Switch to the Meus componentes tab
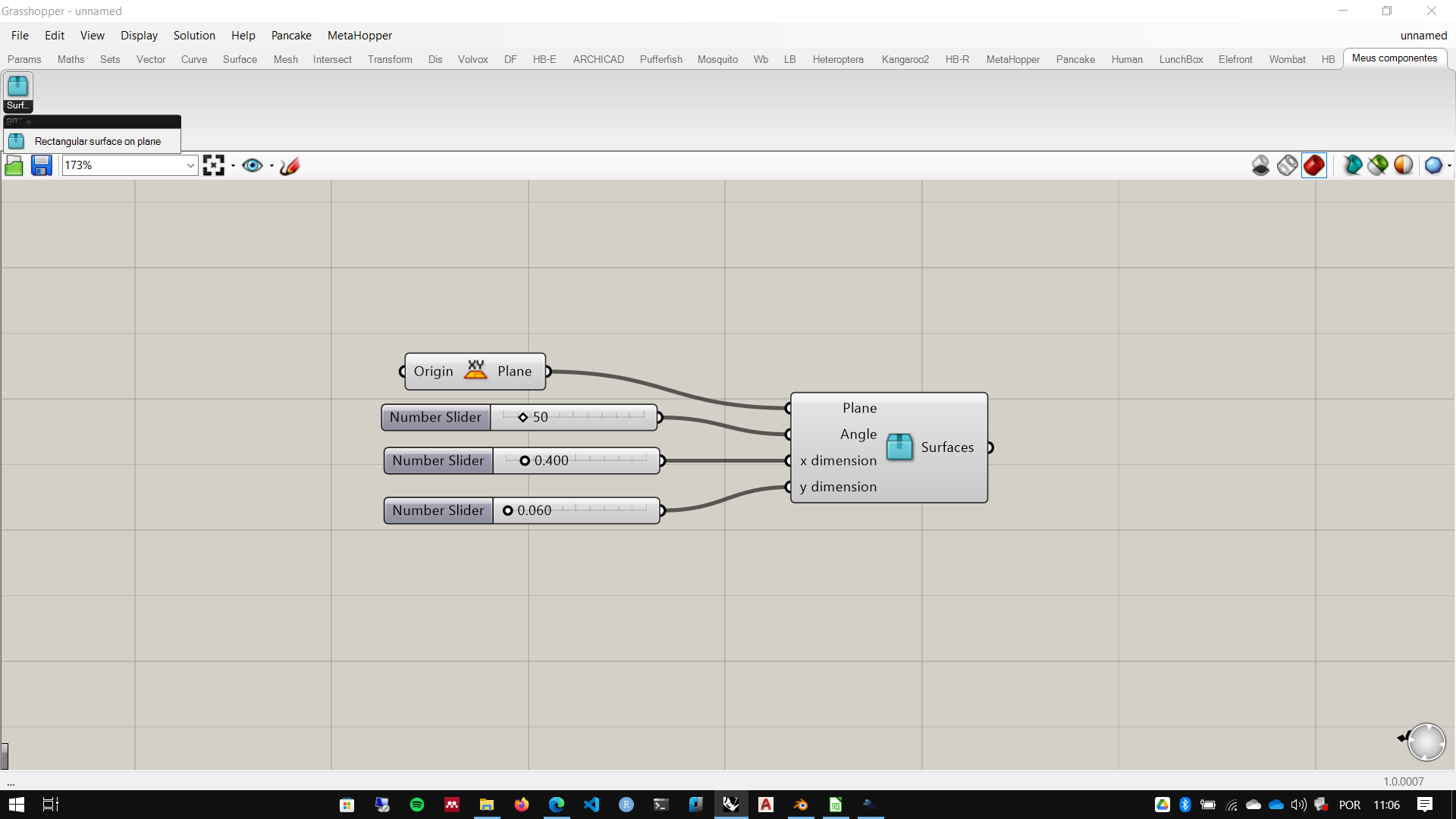1456x819 pixels. click(1394, 58)
